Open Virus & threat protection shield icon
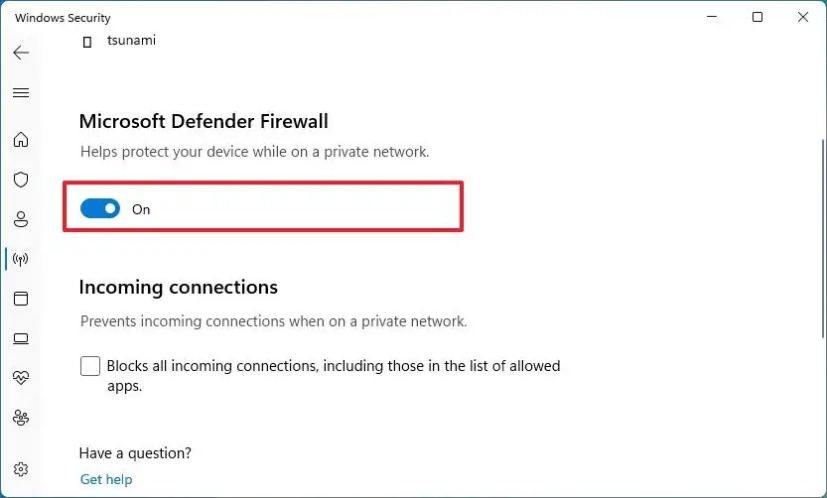Image resolution: width=827 pixels, height=498 pixels. (x=21, y=179)
